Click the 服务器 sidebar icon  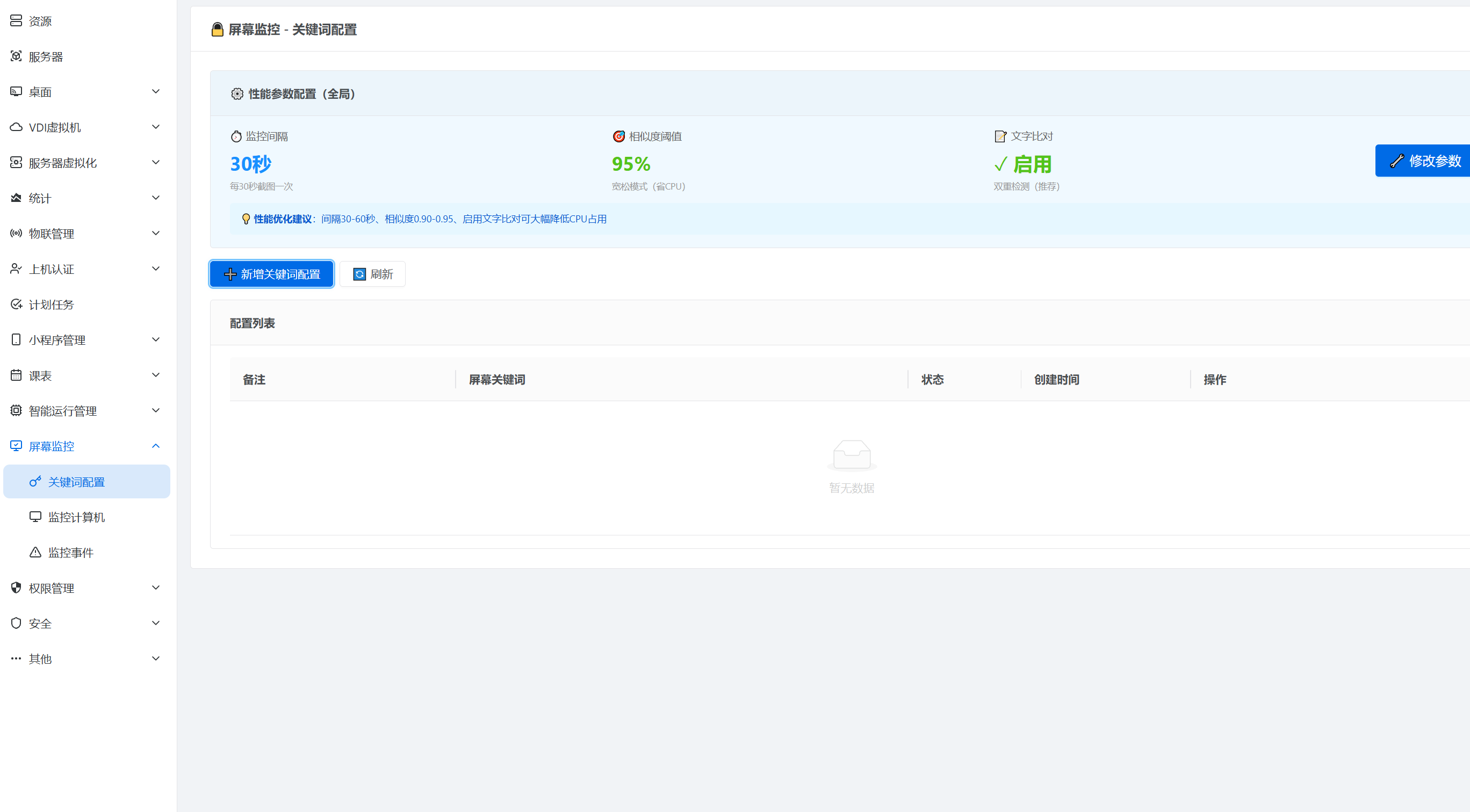tap(16, 56)
